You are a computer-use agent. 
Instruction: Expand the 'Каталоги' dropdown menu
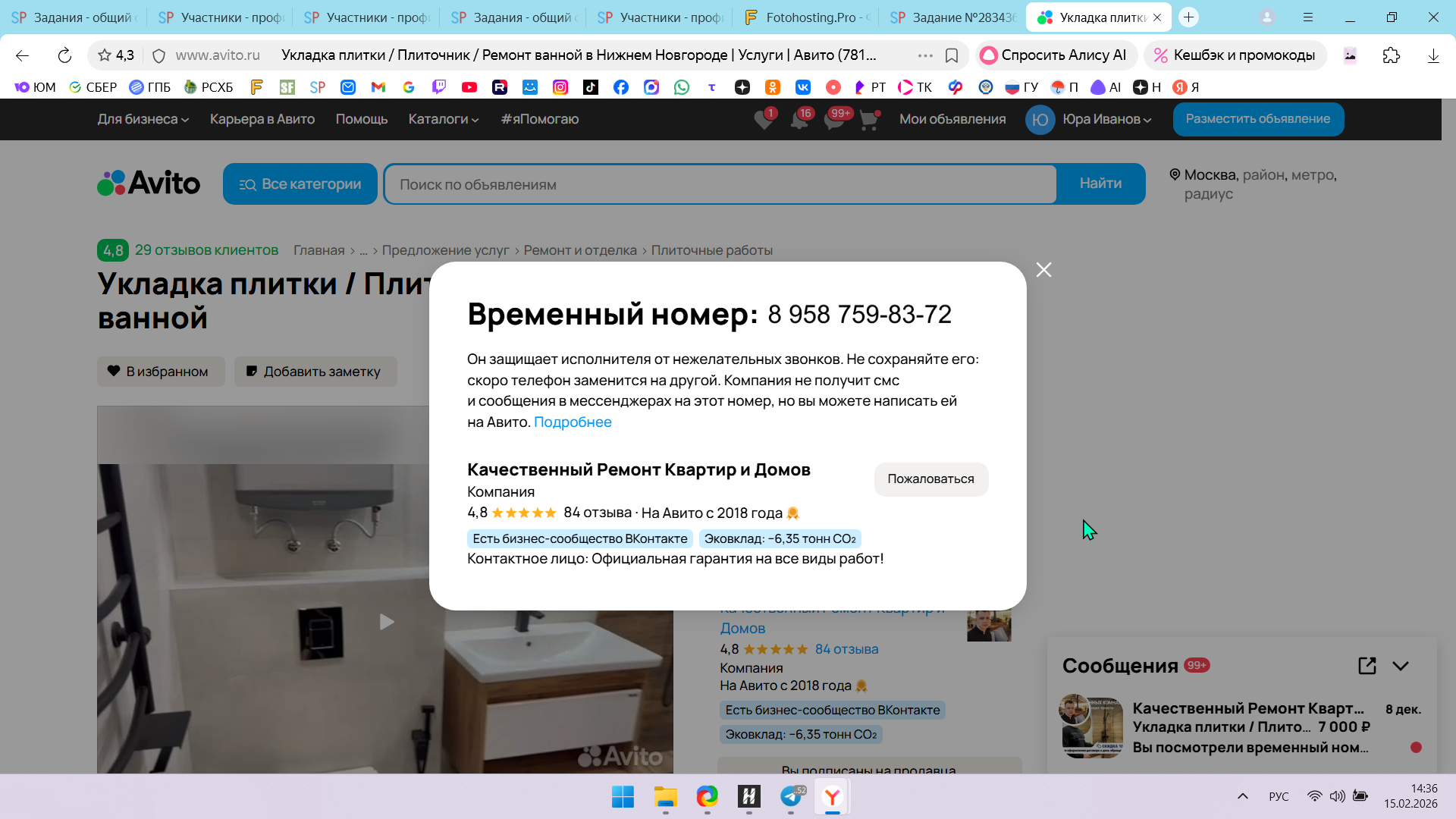(x=443, y=119)
